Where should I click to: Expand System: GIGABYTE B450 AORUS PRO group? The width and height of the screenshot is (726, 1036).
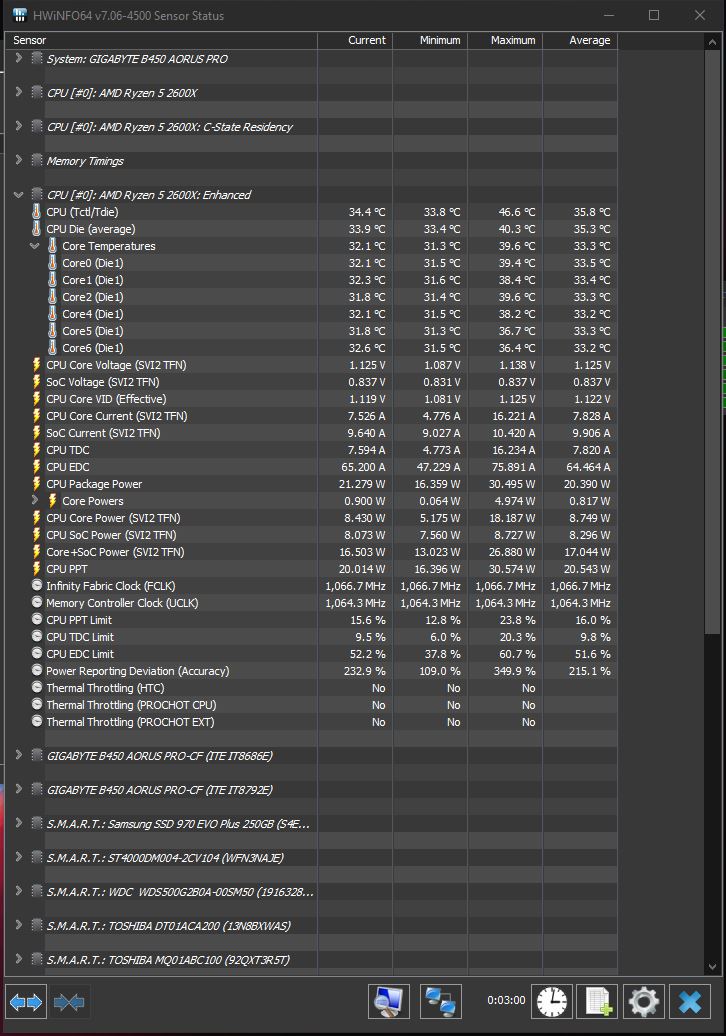[18, 58]
